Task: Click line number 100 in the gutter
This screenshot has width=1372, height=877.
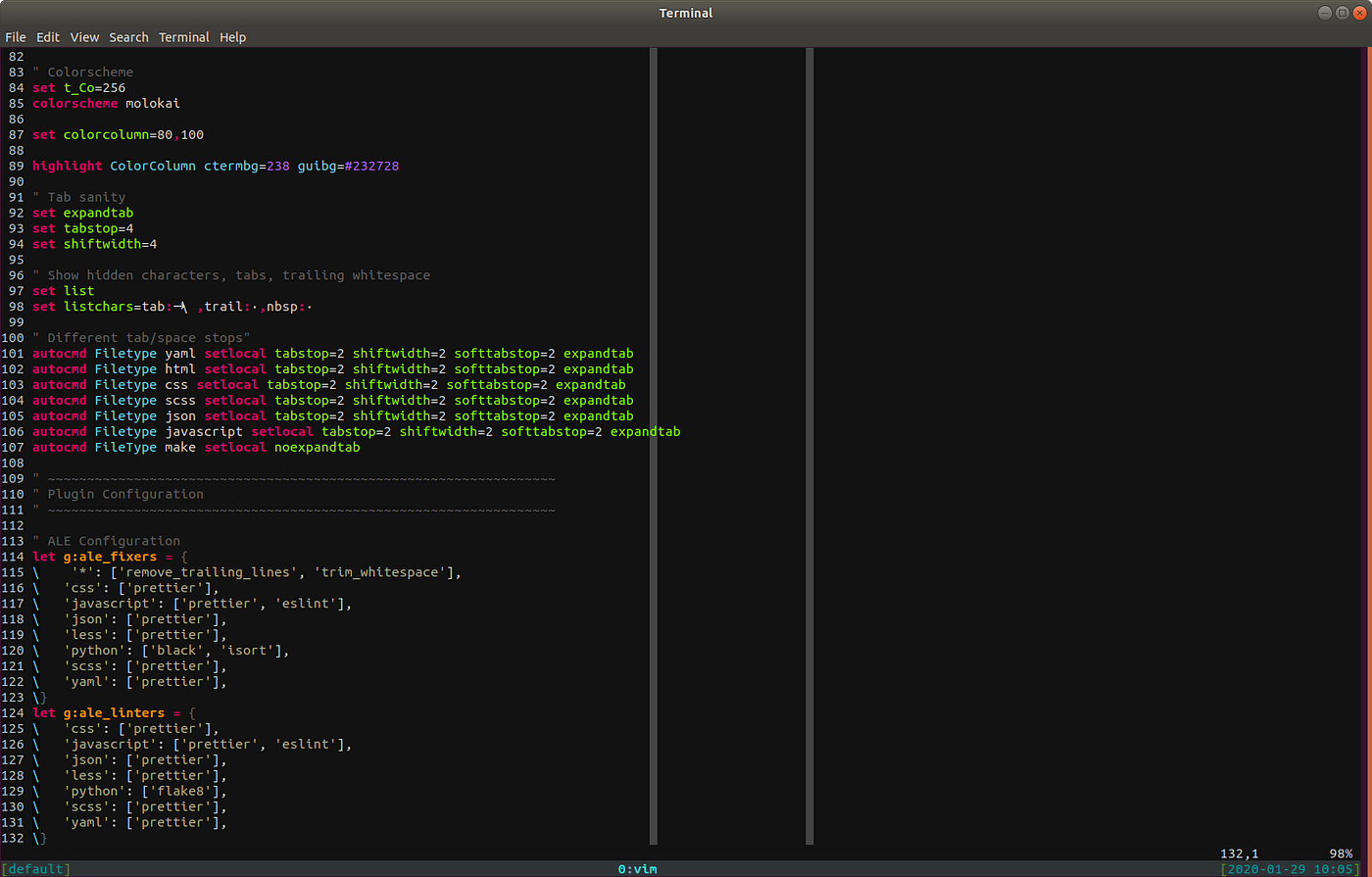Action: point(16,337)
